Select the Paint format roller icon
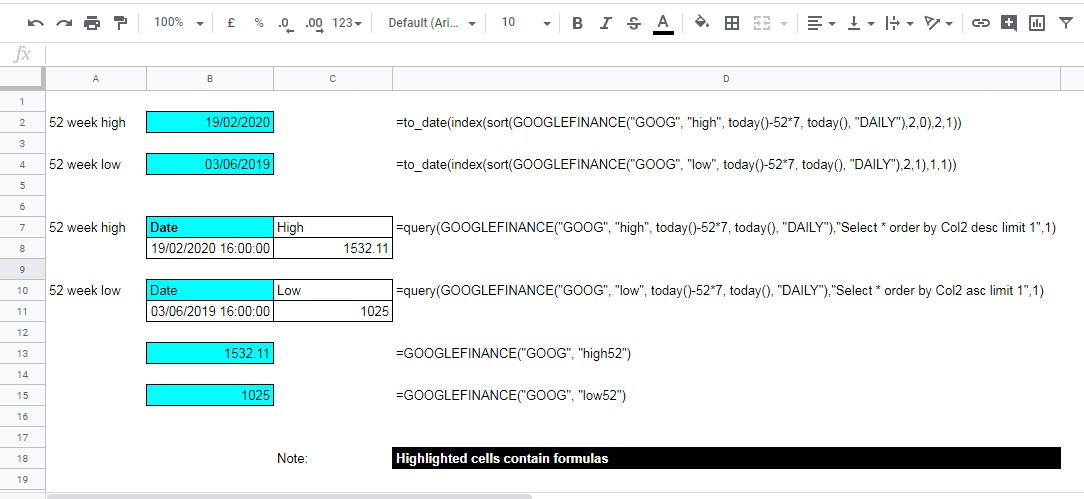This screenshot has width=1084, height=499. coord(121,23)
